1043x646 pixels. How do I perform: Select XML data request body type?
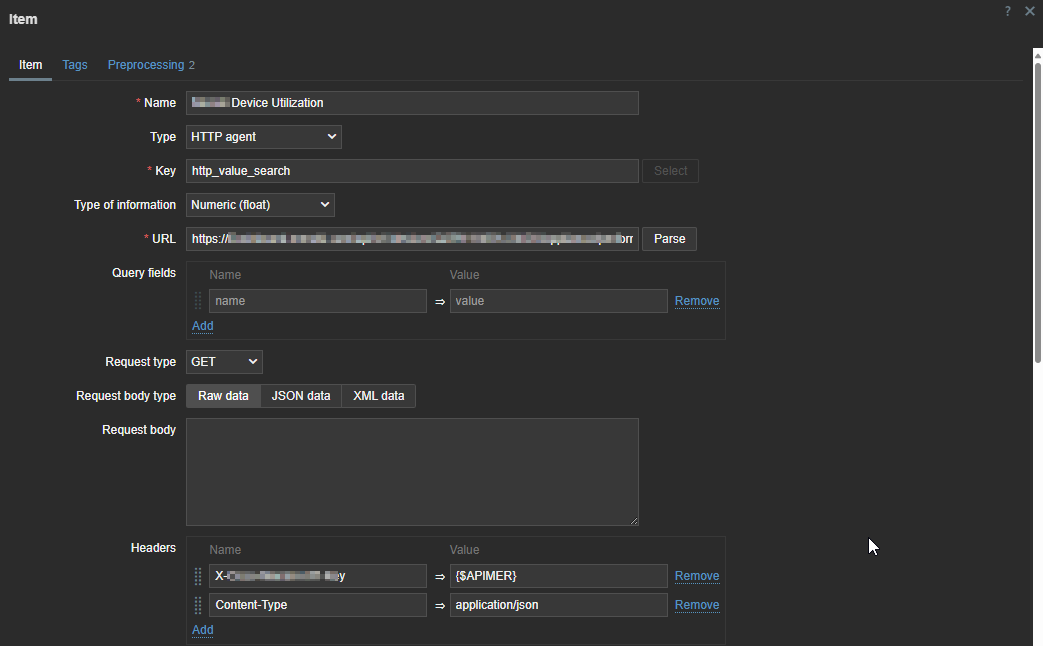pos(378,396)
